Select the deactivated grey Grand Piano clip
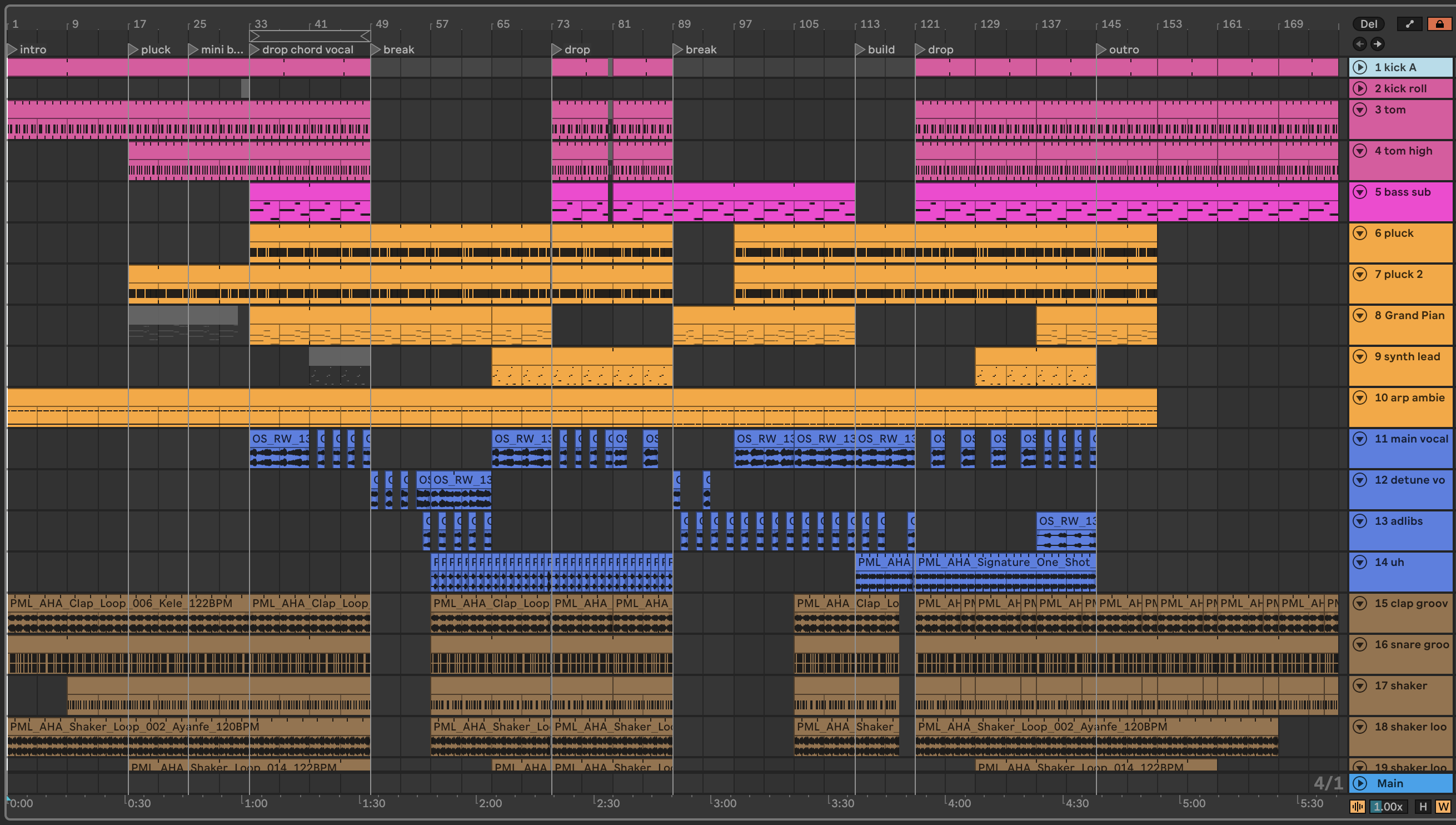Screen dimensions: 1456x825 (x=183, y=324)
